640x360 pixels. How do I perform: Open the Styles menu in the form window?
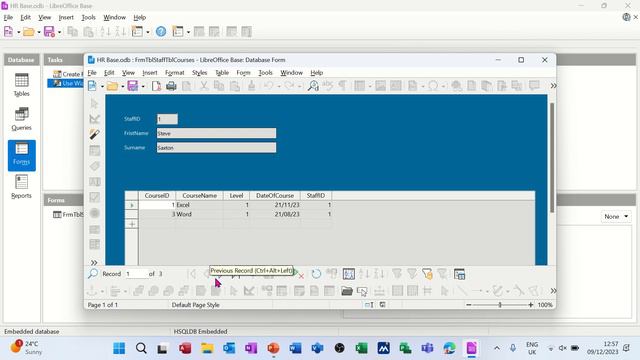[x=200, y=73]
